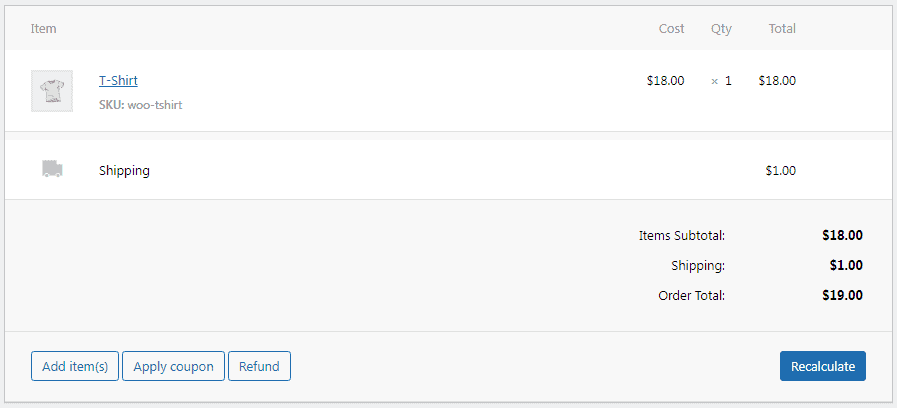
Task: Open the T-Shirt product link
Action: pyautogui.click(x=118, y=81)
